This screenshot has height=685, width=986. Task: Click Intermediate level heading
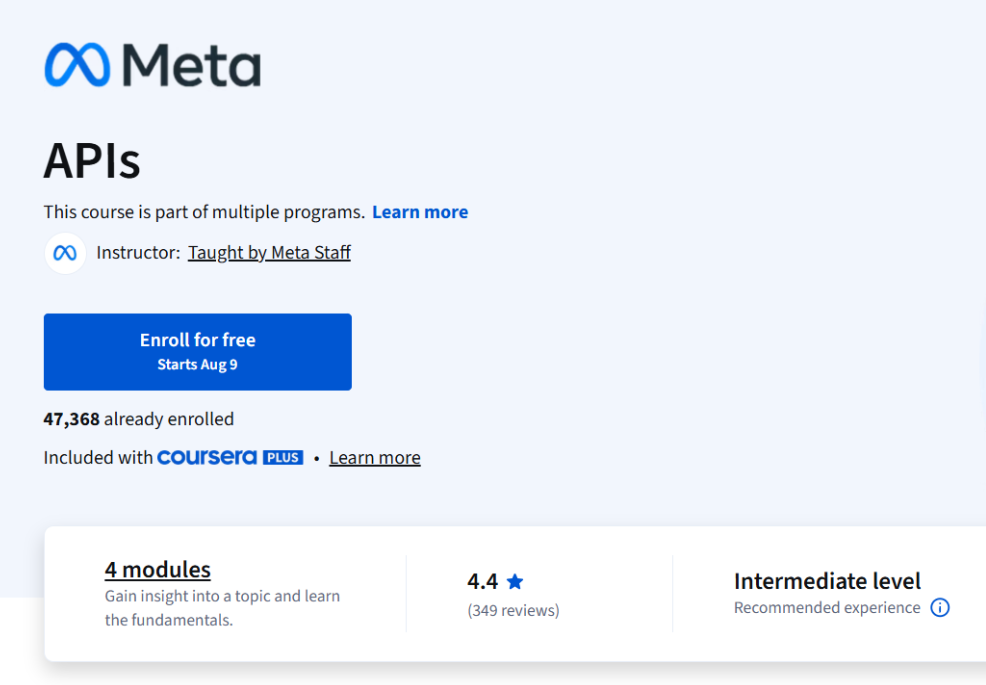coord(827,581)
